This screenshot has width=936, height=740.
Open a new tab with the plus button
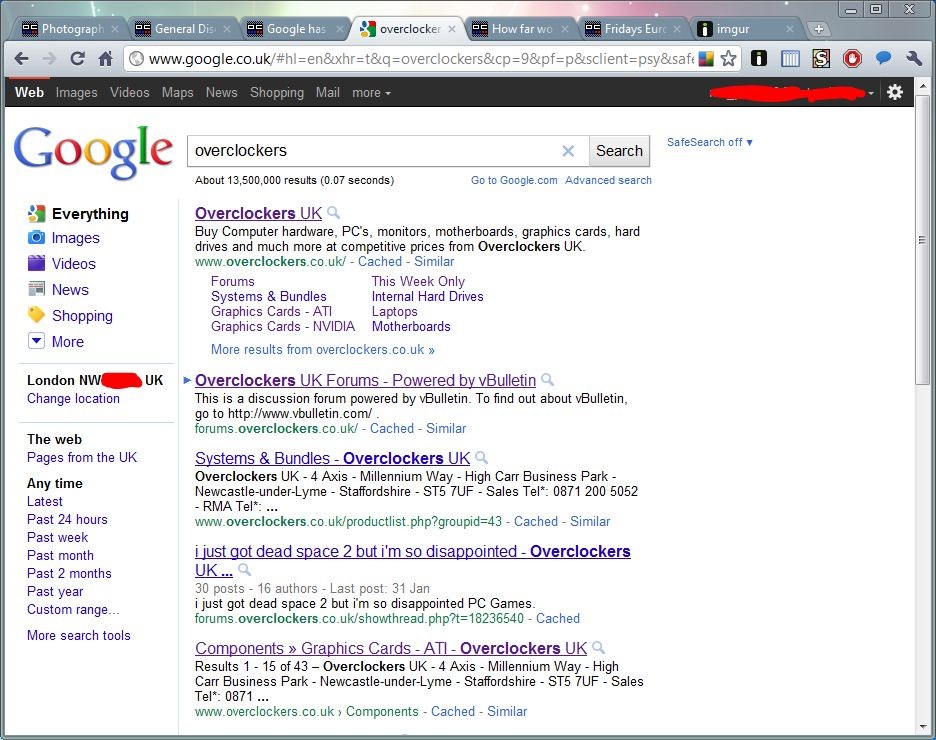click(x=818, y=29)
